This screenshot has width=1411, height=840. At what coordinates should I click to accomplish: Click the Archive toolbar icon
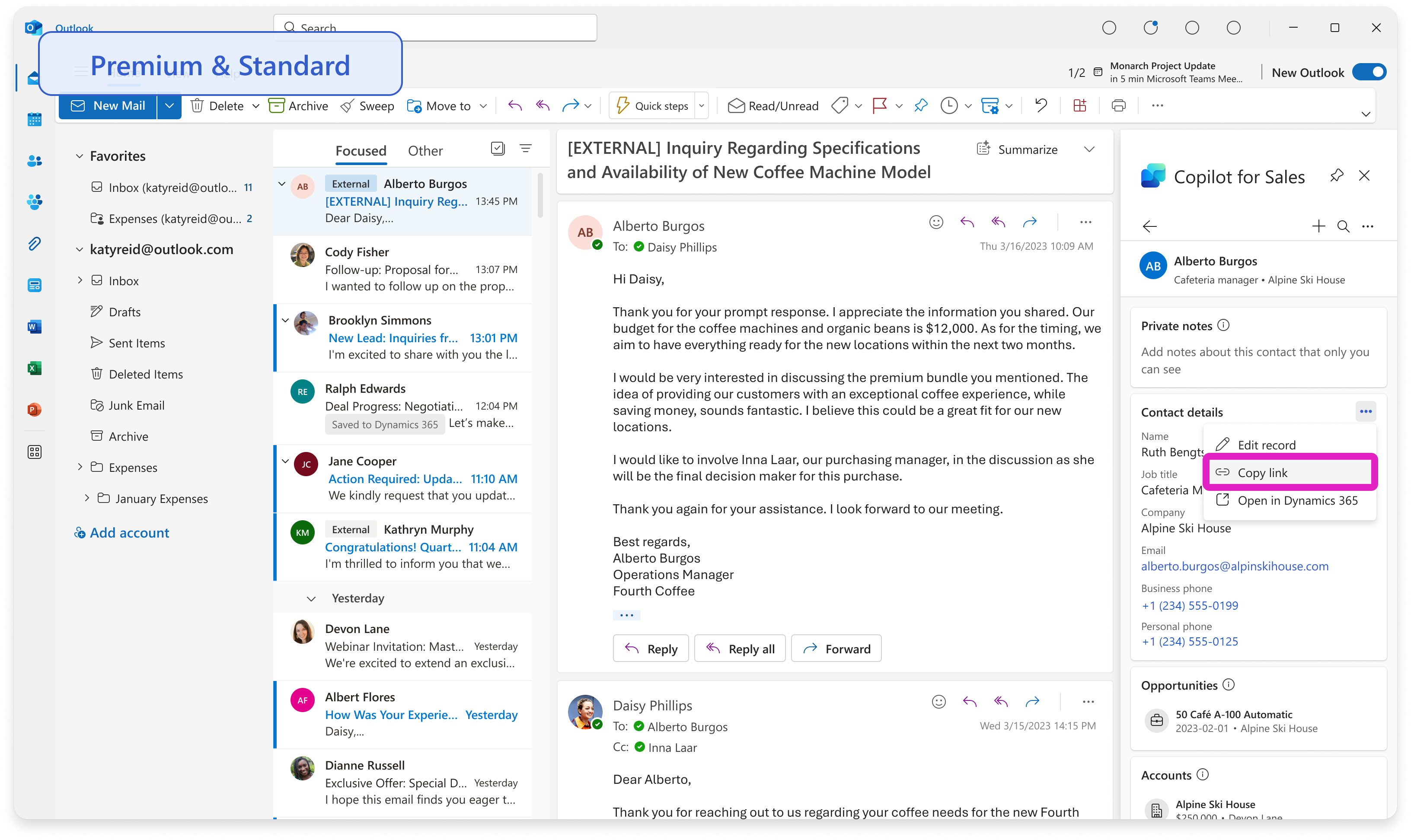point(277,106)
